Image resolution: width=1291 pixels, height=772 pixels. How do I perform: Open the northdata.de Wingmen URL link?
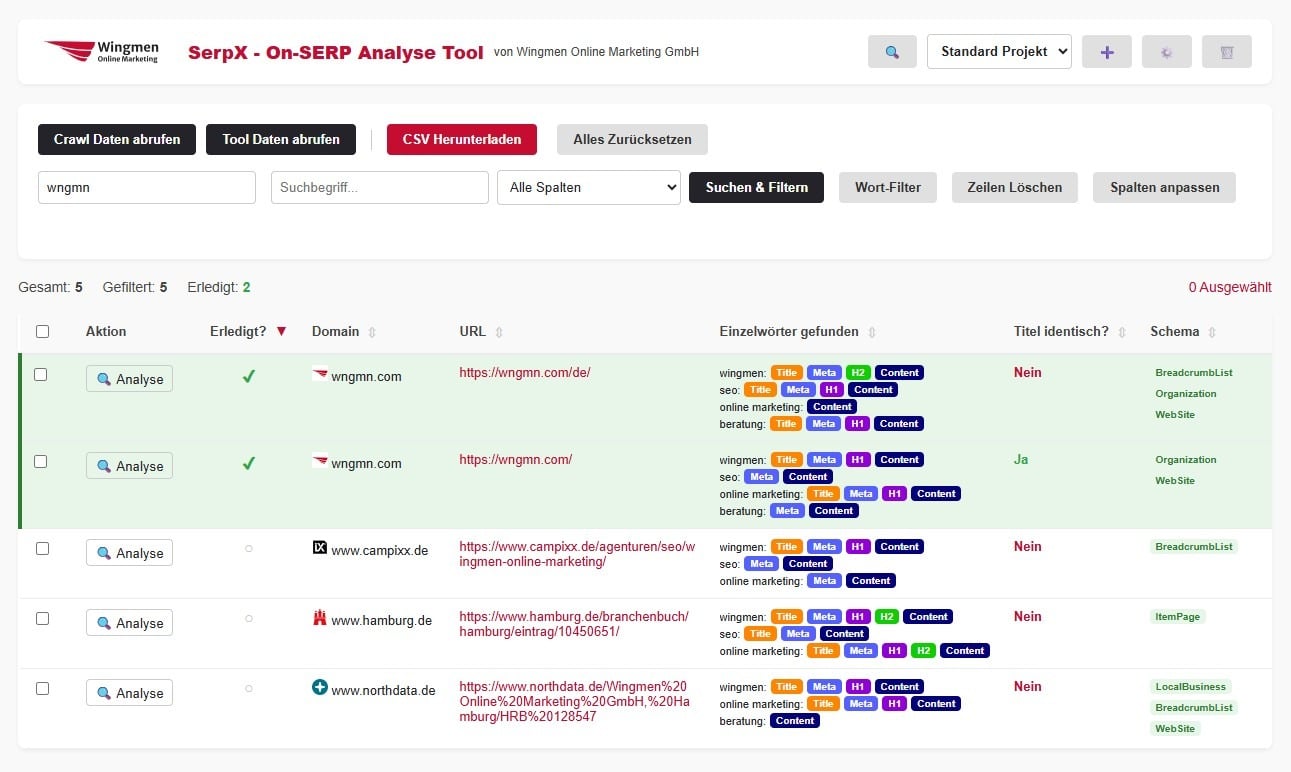[x=574, y=701]
